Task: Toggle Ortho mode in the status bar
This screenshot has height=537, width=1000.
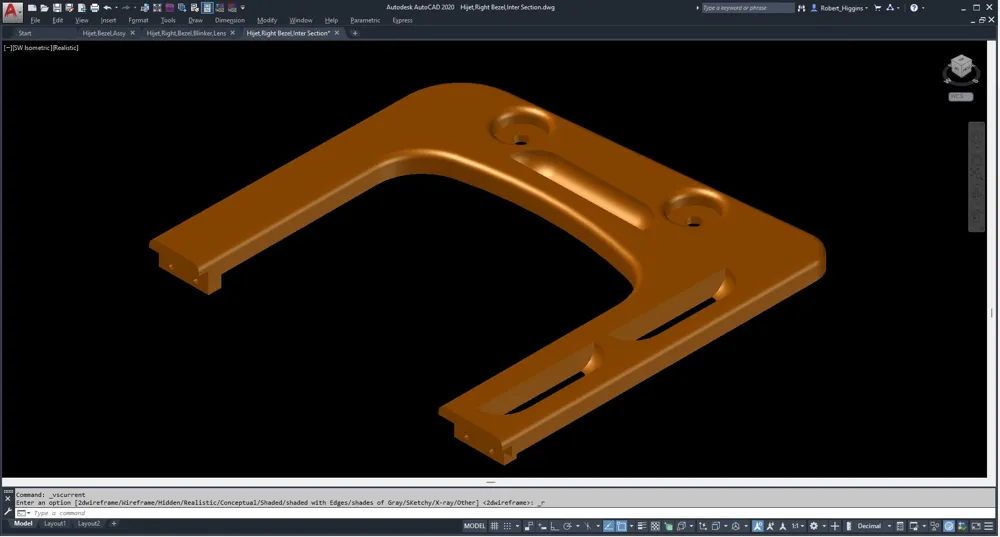Action: pyautogui.click(x=554, y=526)
